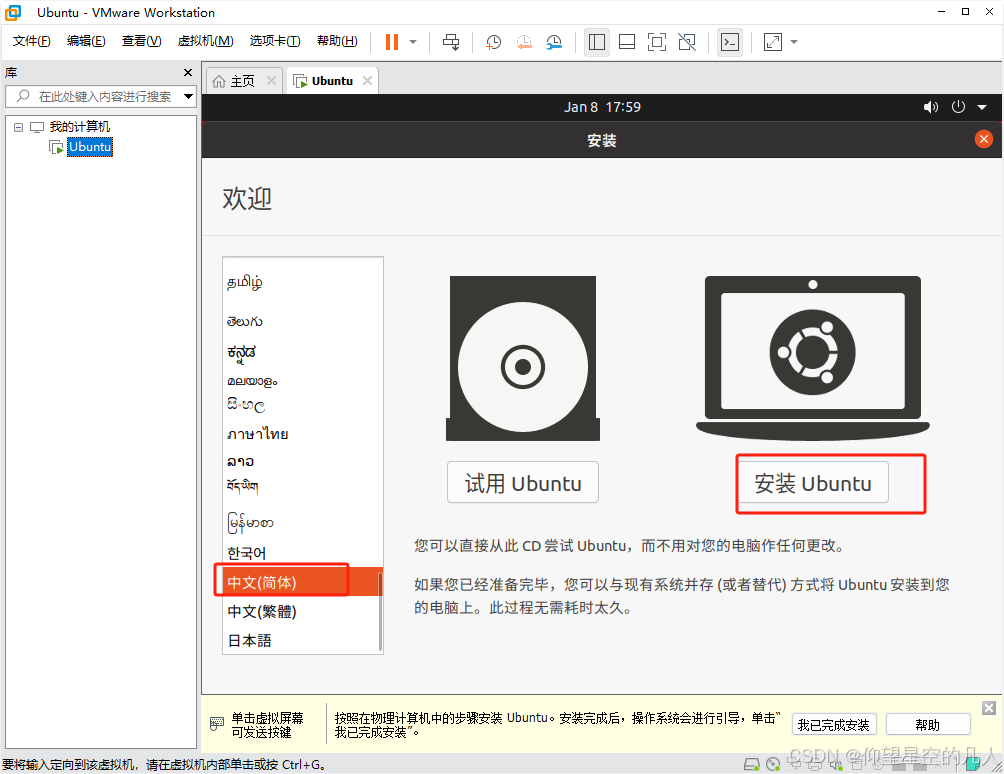Expand the library search dropdown arrow
The image size is (1004, 774).
point(188,97)
